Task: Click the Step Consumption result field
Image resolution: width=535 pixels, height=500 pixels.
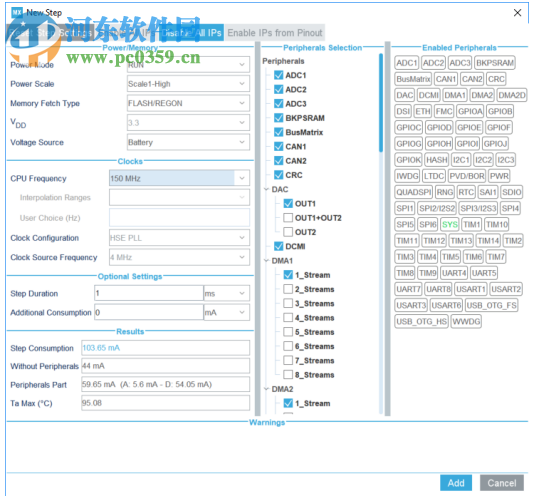Action: coord(165,348)
